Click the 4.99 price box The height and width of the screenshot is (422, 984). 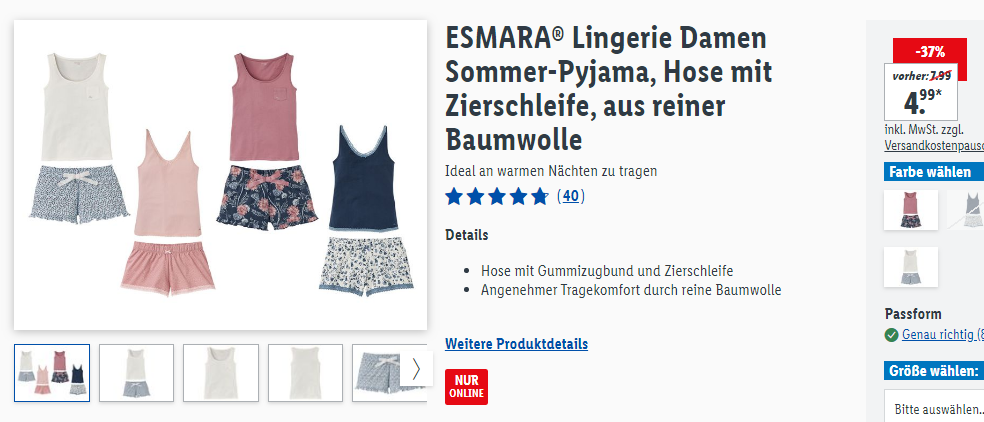[921, 92]
